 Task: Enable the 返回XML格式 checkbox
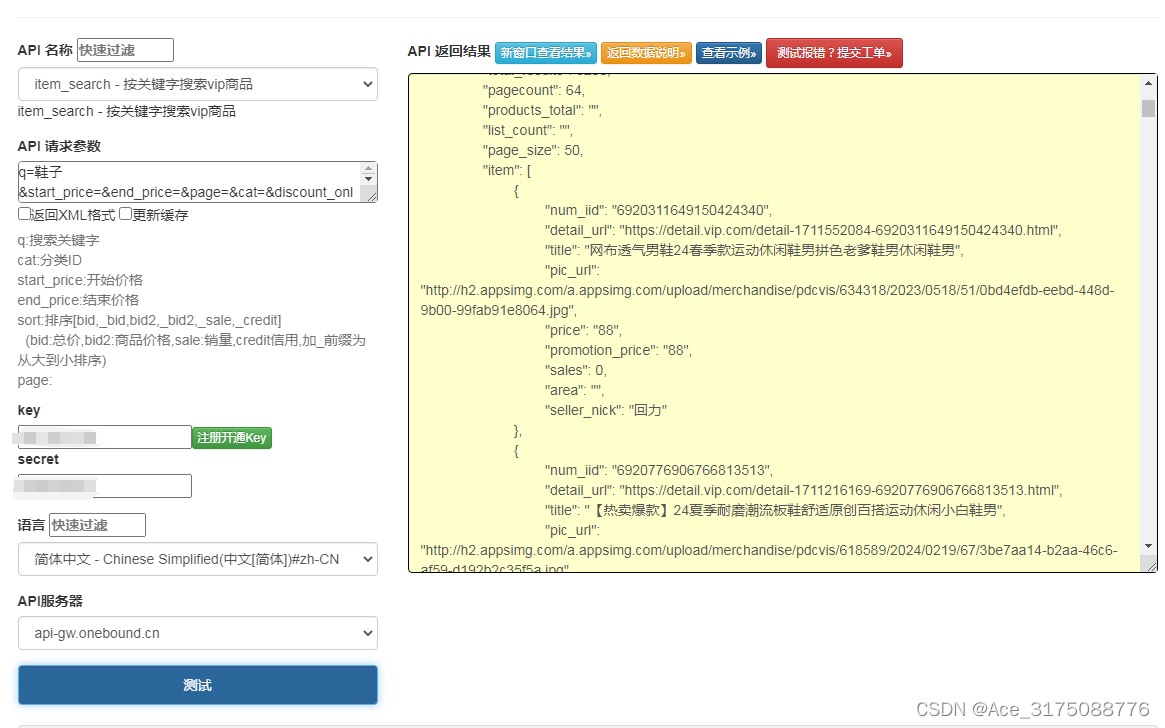coord(25,214)
